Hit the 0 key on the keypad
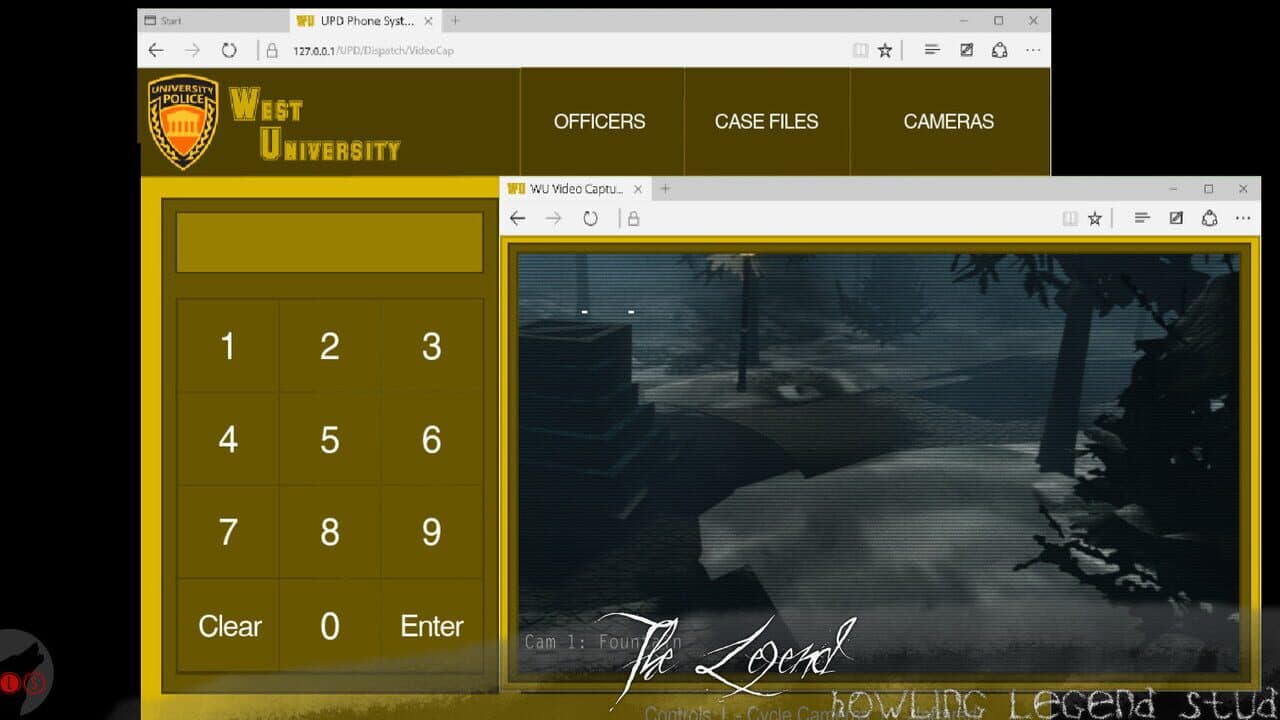This screenshot has height=720, width=1280. (330, 626)
